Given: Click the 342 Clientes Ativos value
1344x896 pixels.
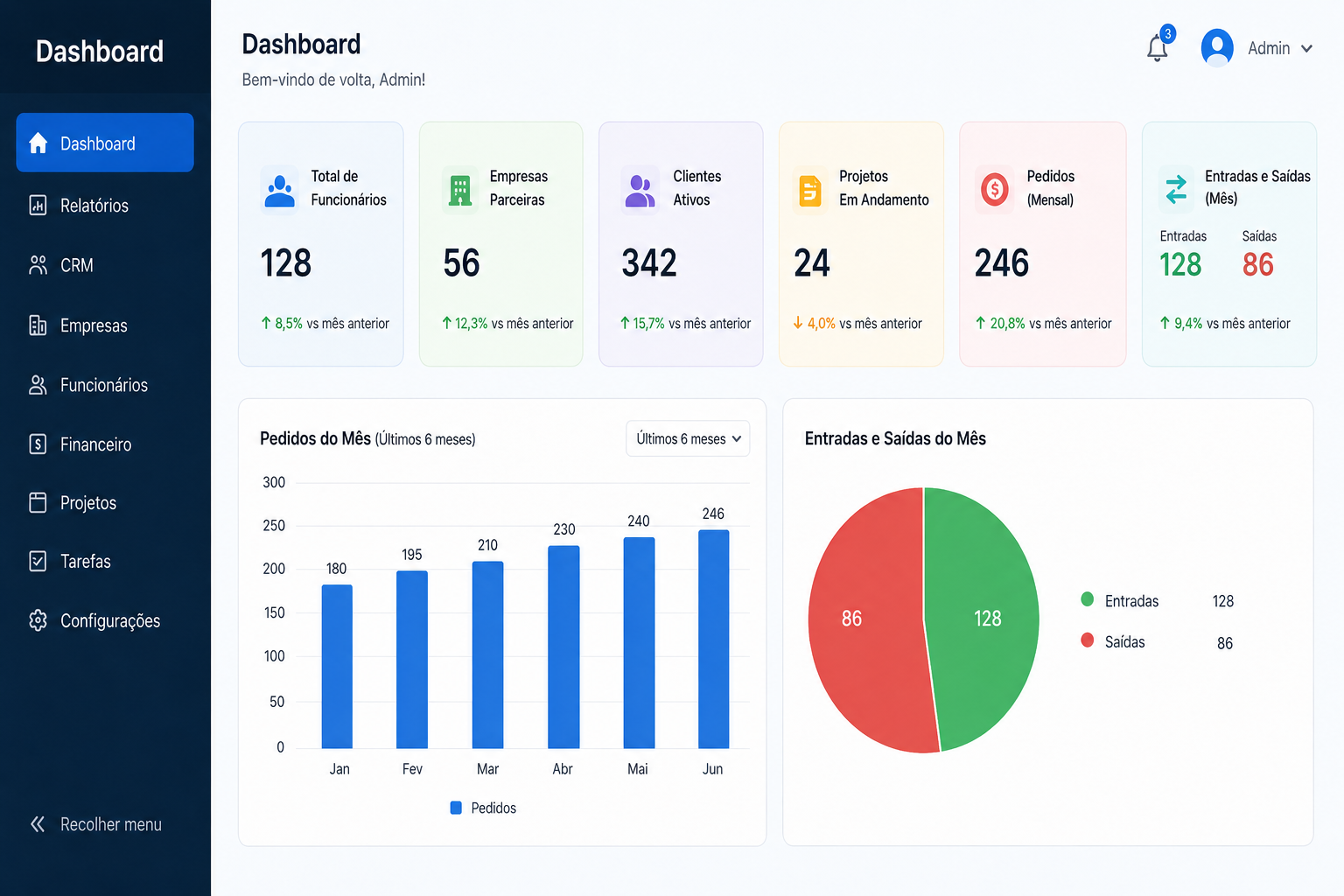Looking at the screenshot, I should (649, 263).
